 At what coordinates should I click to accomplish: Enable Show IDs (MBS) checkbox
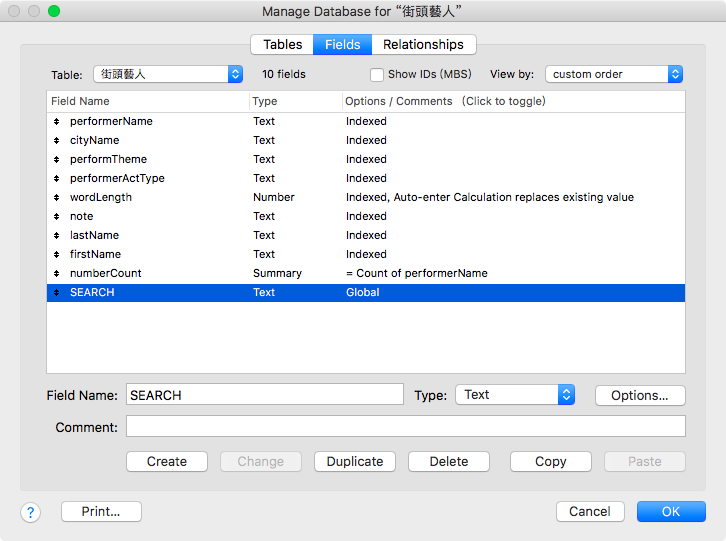pos(377,75)
